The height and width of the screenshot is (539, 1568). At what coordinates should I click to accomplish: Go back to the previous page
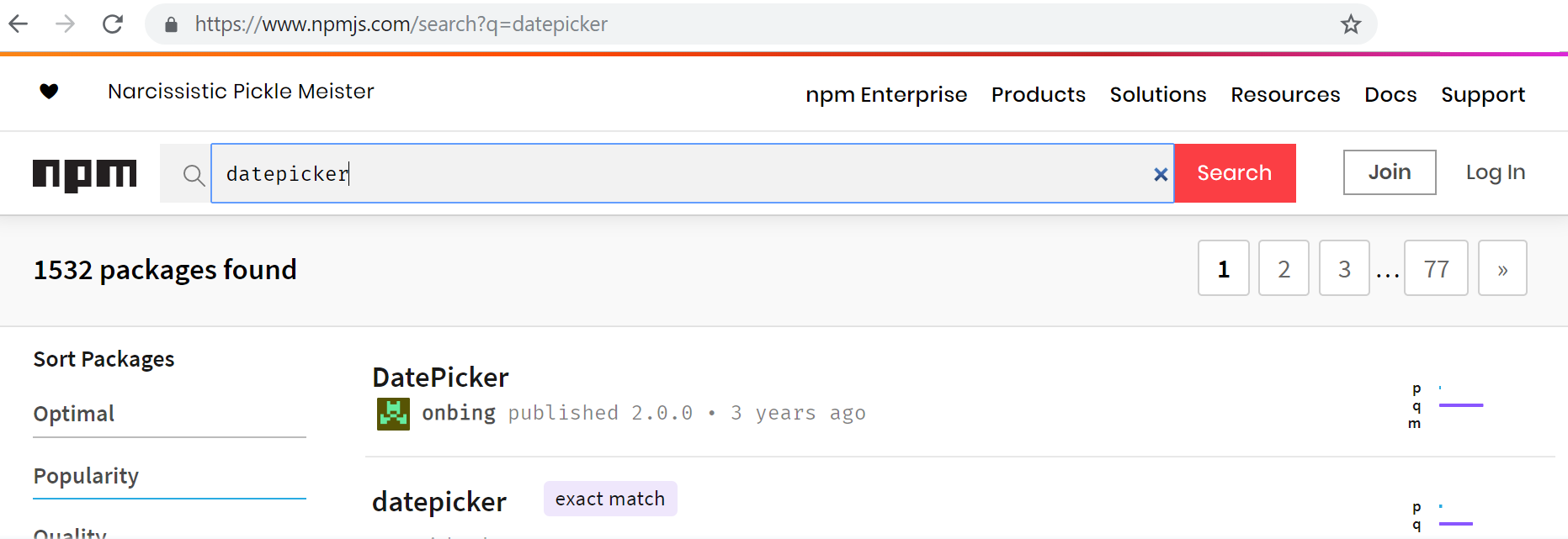tap(19, 24)
